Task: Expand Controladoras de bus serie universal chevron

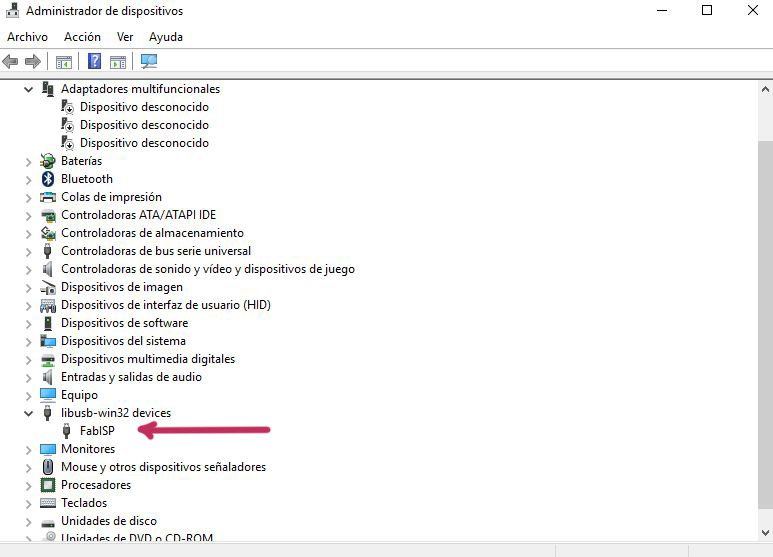Action: 29,251
